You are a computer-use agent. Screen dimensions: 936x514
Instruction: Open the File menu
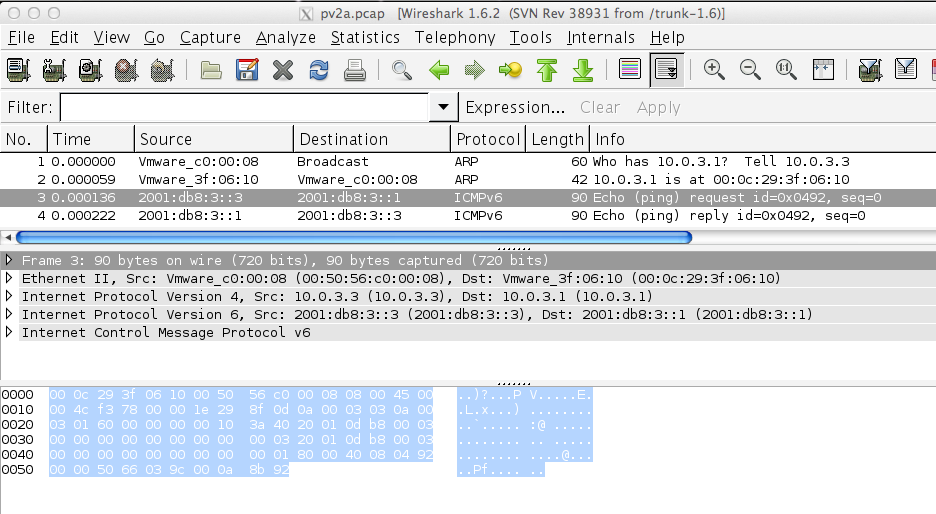tap(21, 38)
